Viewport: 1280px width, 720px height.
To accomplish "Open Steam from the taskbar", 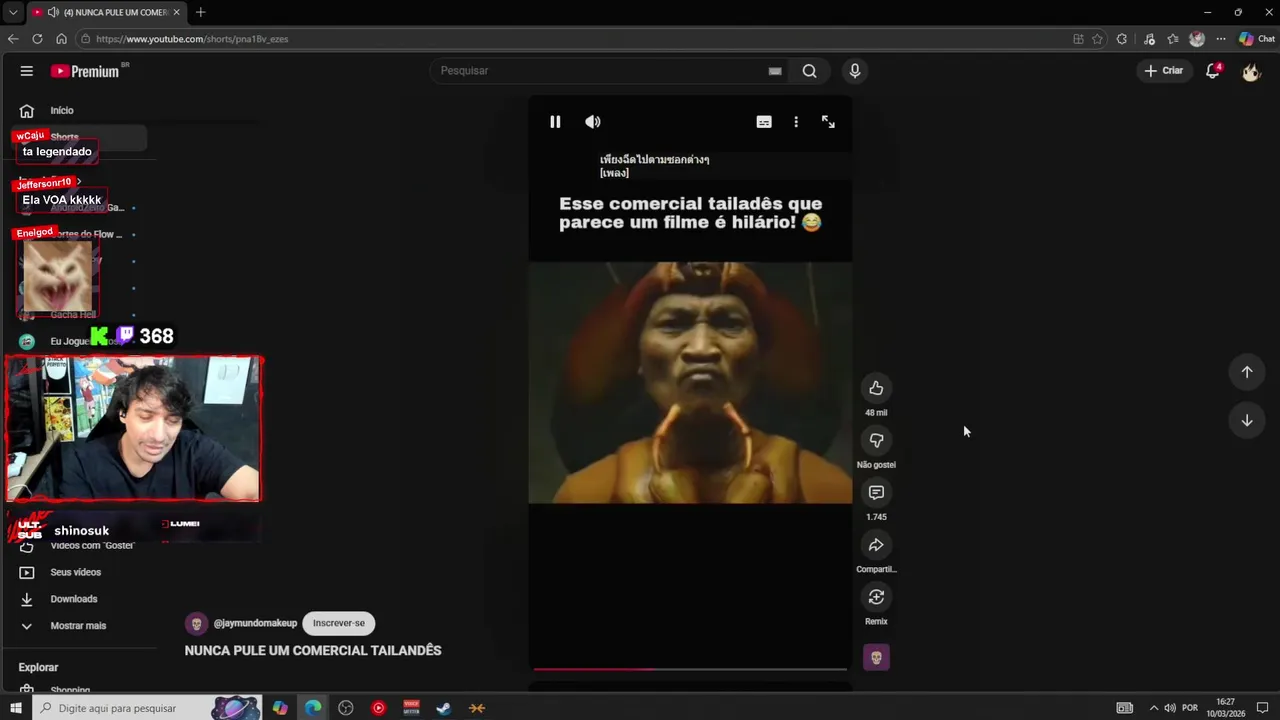I will pos(444,708).
